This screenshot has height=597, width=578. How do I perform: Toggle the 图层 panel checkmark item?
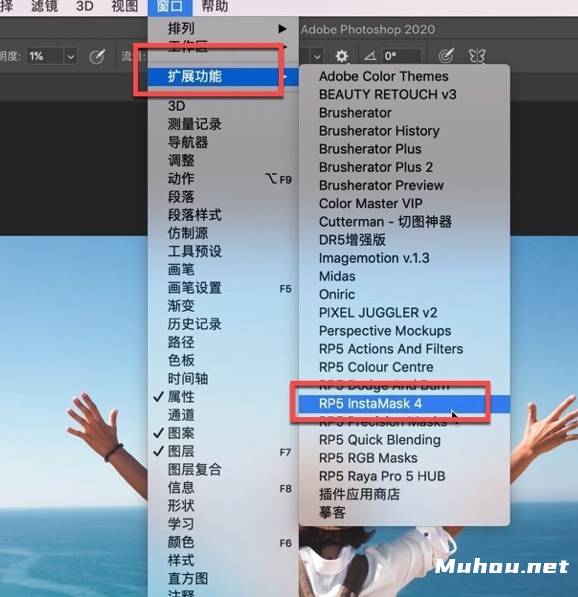(223, 451)
